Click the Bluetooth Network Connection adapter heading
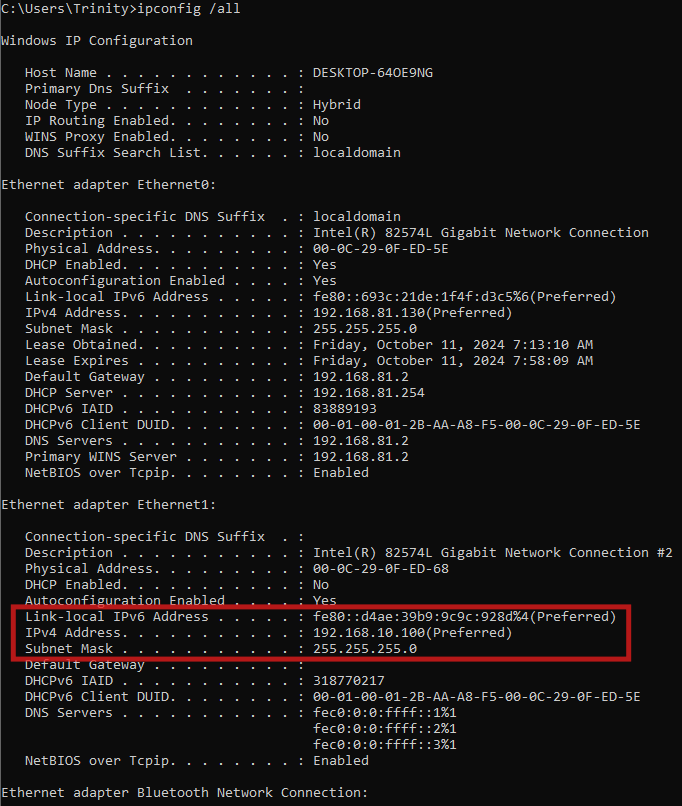 coord(185,793)
